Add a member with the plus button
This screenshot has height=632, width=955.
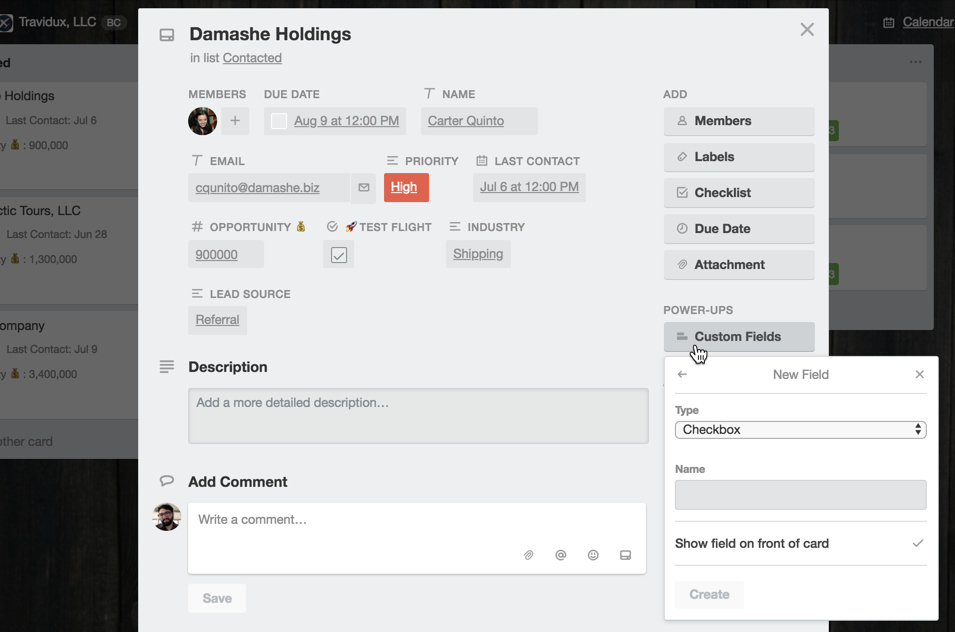235,121
